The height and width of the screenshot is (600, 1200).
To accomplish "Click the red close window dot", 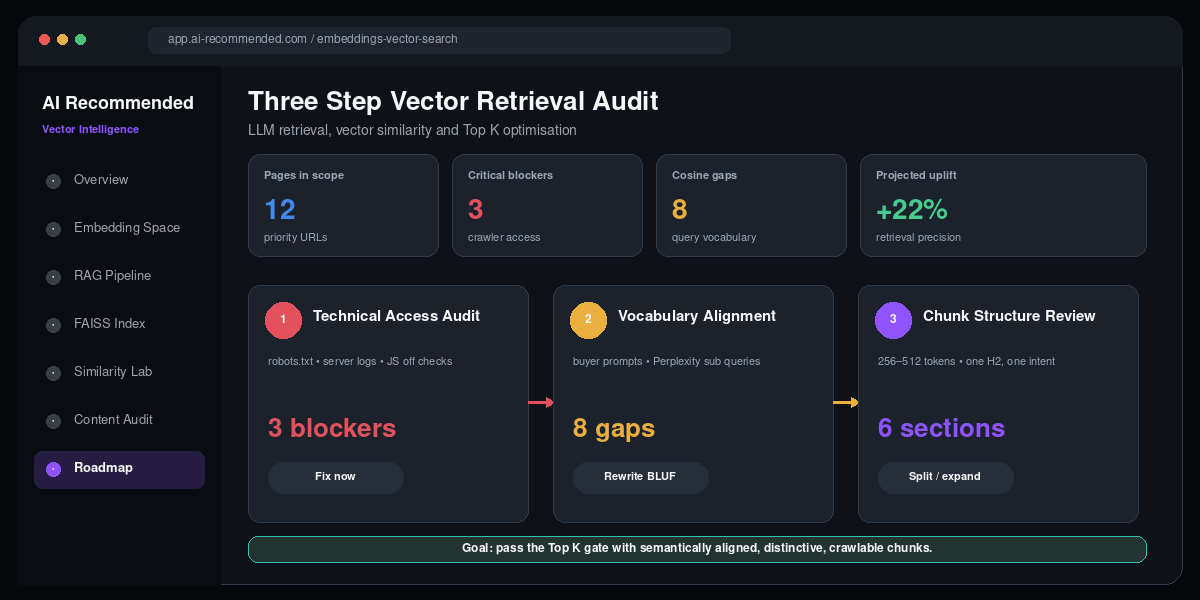I will coord(44,40).
